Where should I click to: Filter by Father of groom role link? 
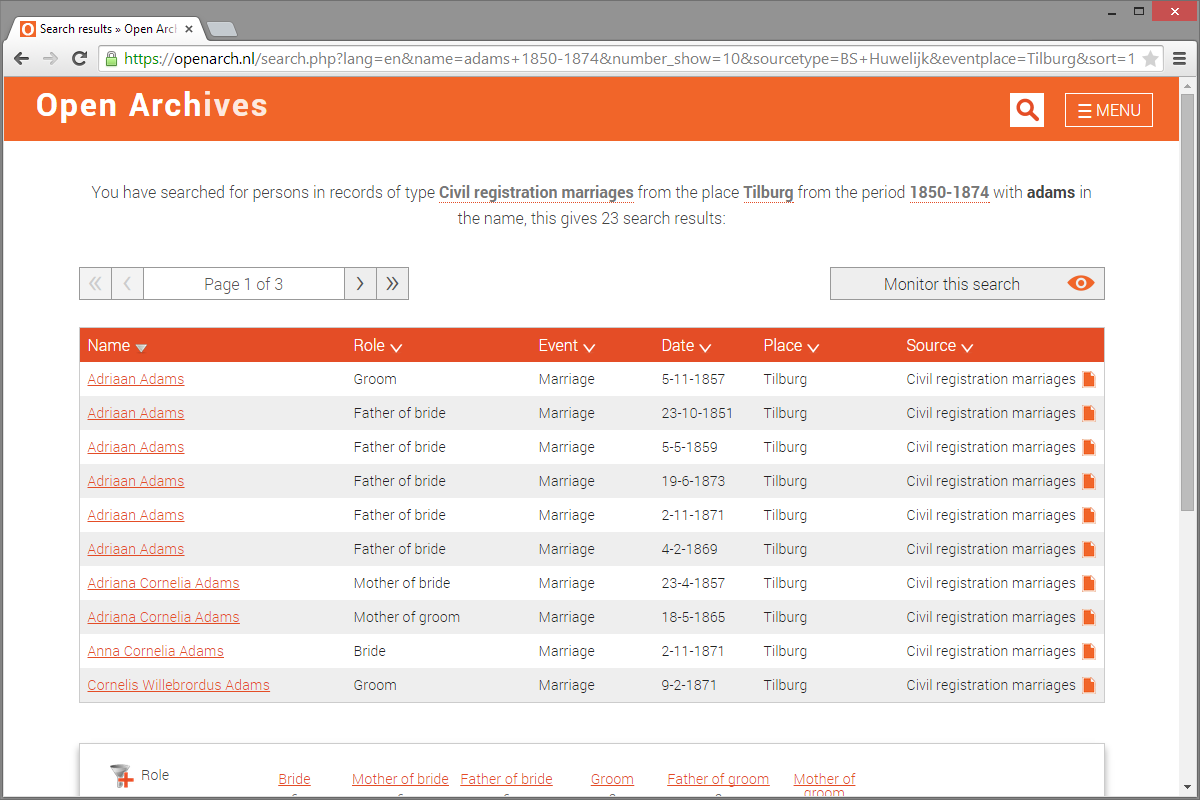718,779
